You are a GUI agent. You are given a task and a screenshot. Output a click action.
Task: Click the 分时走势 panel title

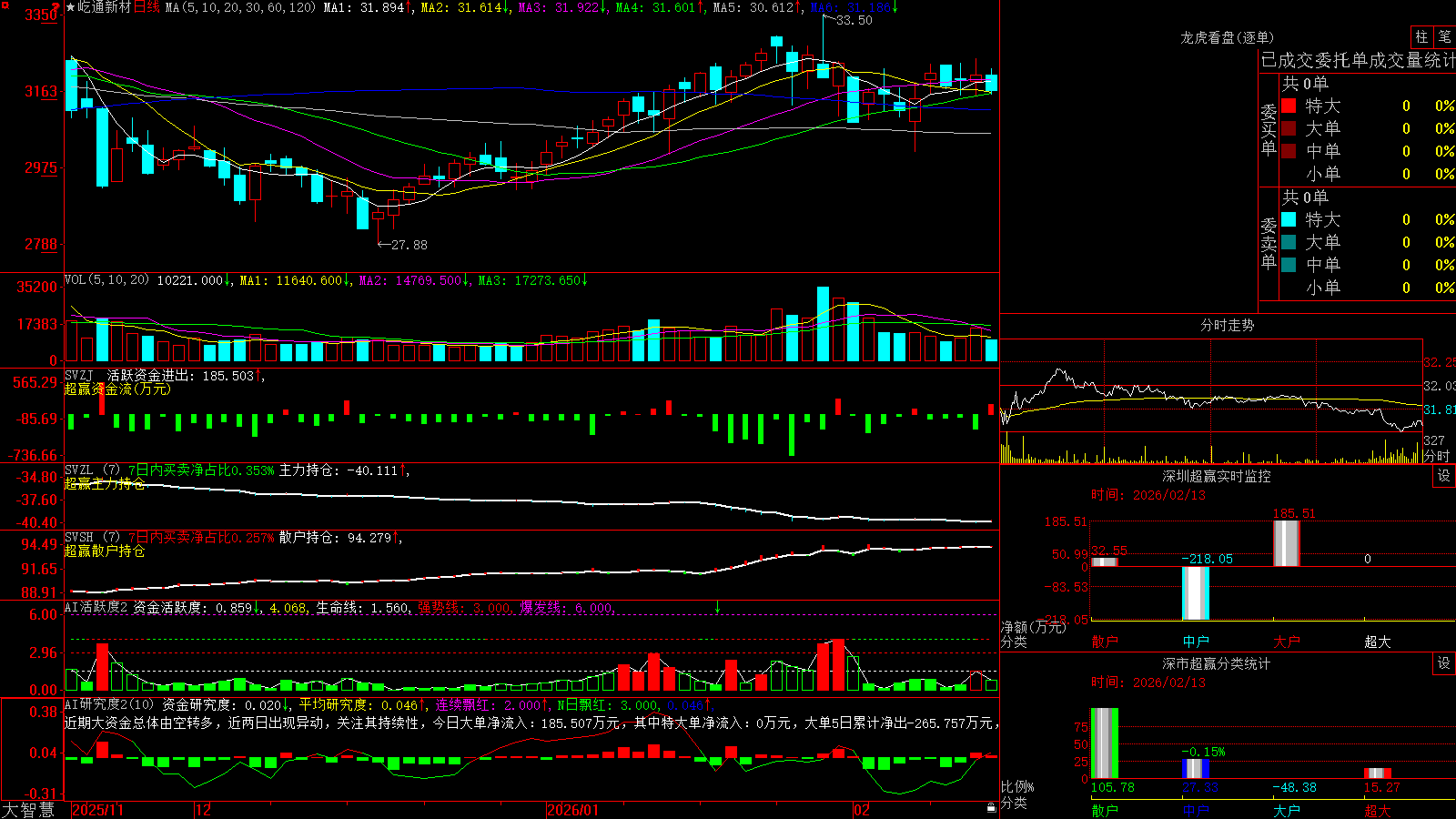(1228, 325)
